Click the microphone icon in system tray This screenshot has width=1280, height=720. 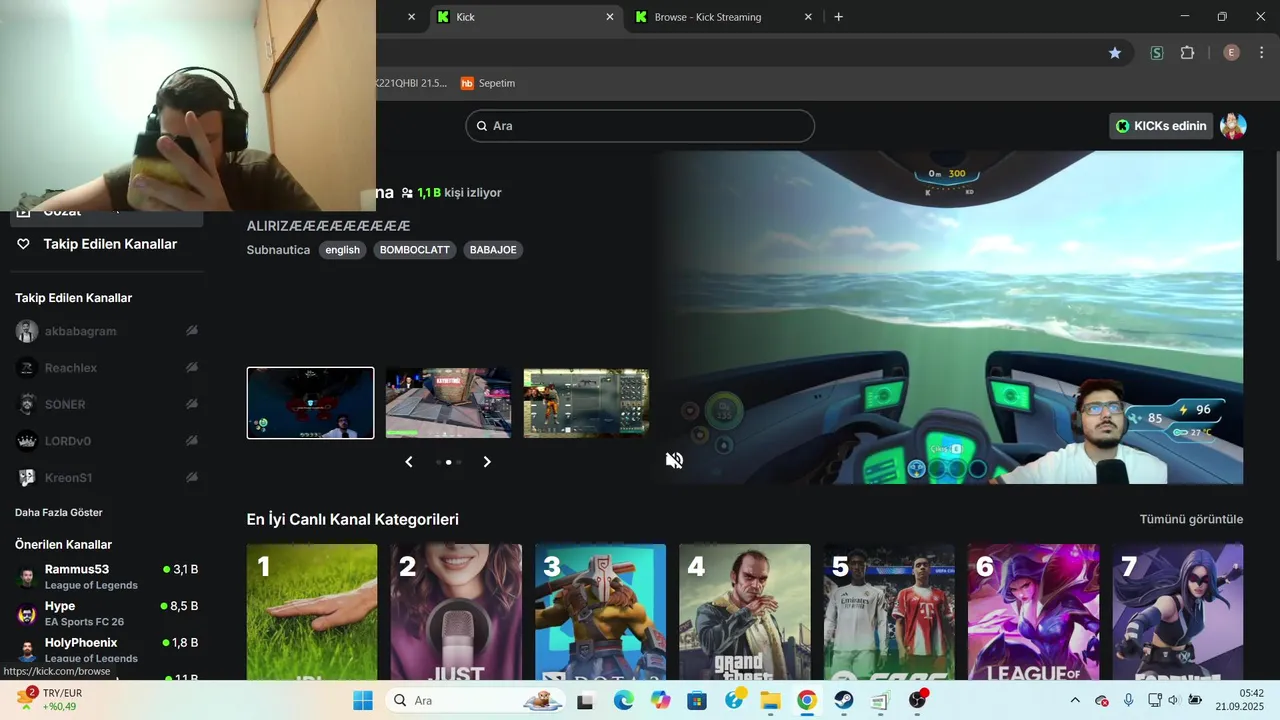[x=1129, y=700]
